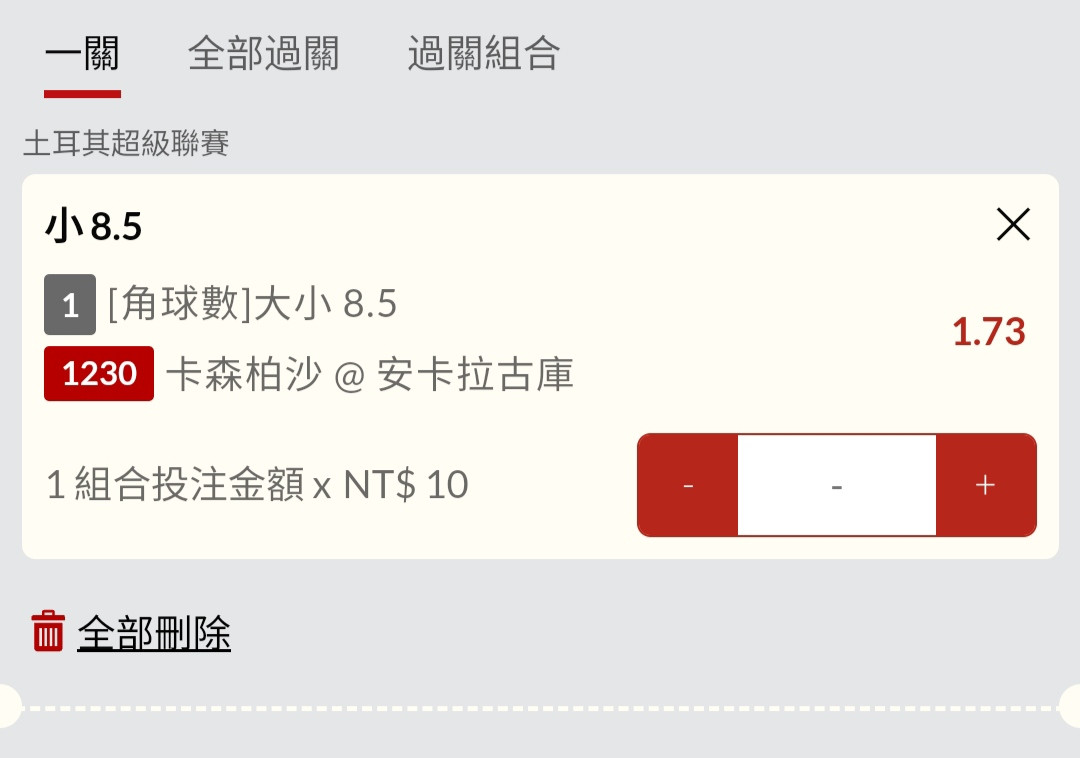Click the red underline beneath 一關
Viewport: 1080px width, 758px height.
coord(82,94)
